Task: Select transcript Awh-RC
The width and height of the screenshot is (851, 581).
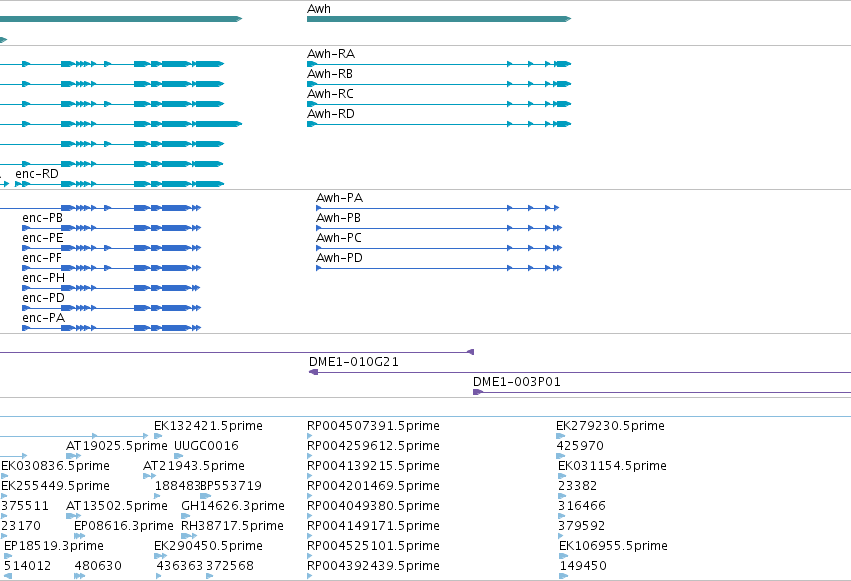Action: point(439,104)
